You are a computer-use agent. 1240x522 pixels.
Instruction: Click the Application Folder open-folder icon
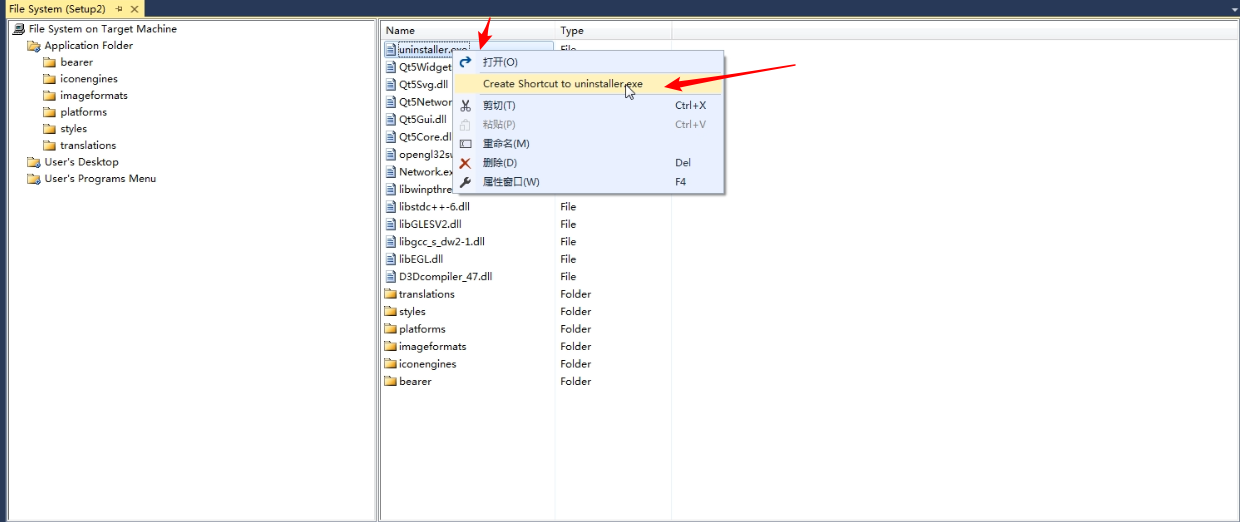(34, 46)
